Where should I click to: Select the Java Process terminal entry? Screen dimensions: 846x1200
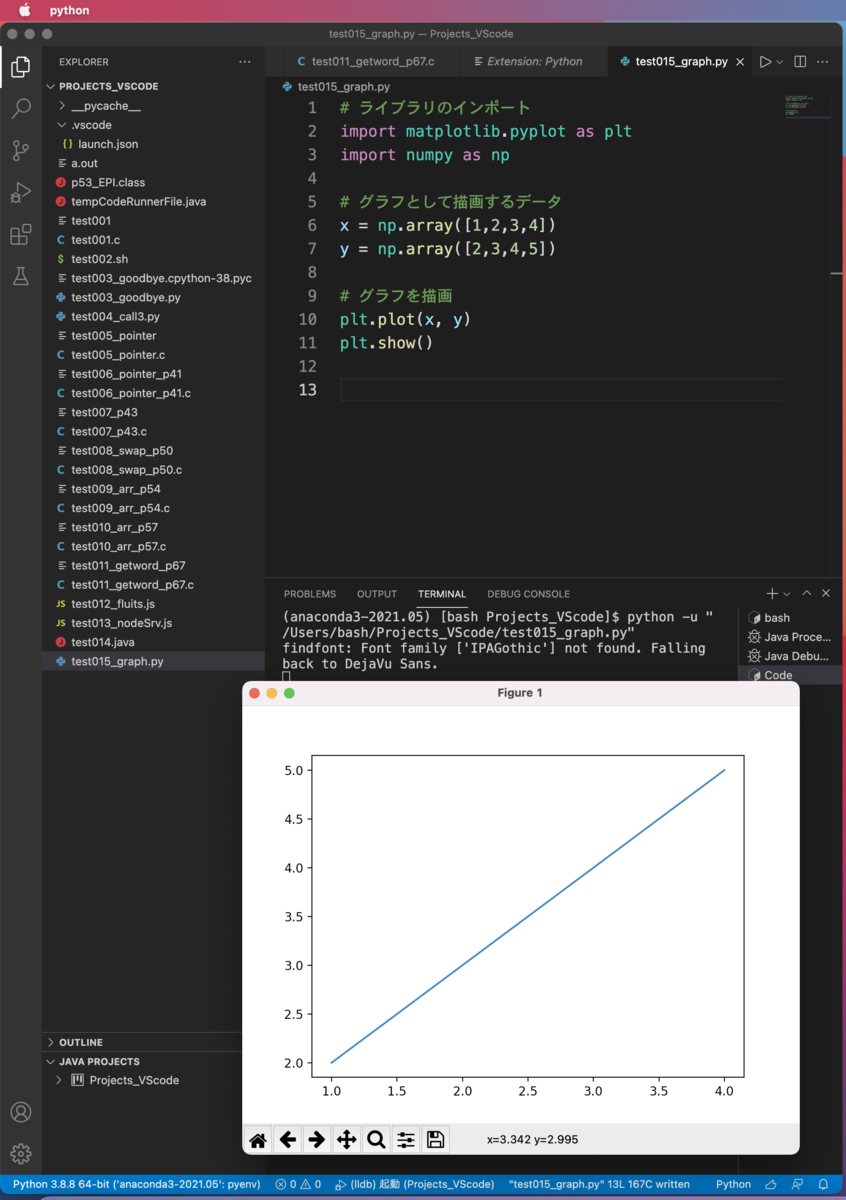point(790,637)
